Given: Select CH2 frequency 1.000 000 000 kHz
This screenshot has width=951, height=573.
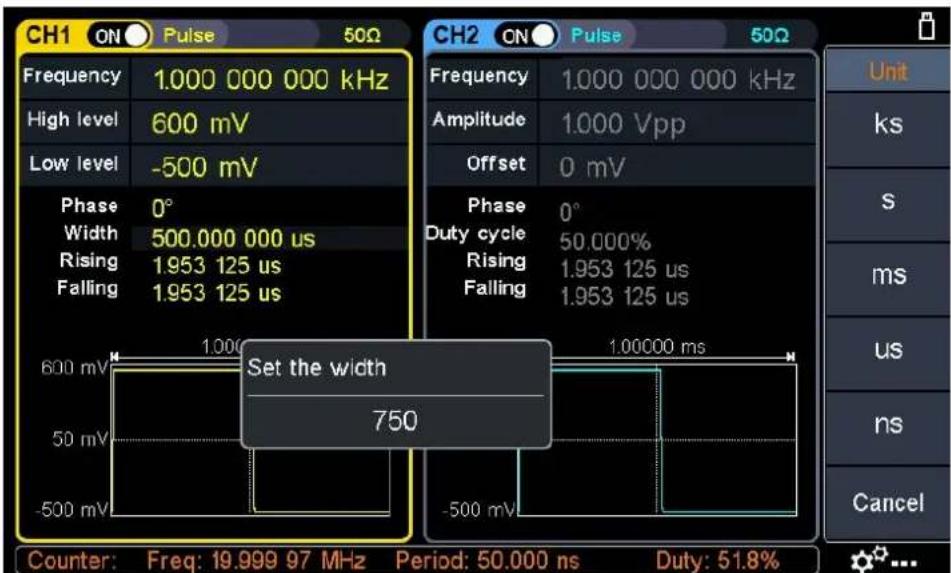Looking at the screenshot, I should pyautogui.click(x=678, y=79).
